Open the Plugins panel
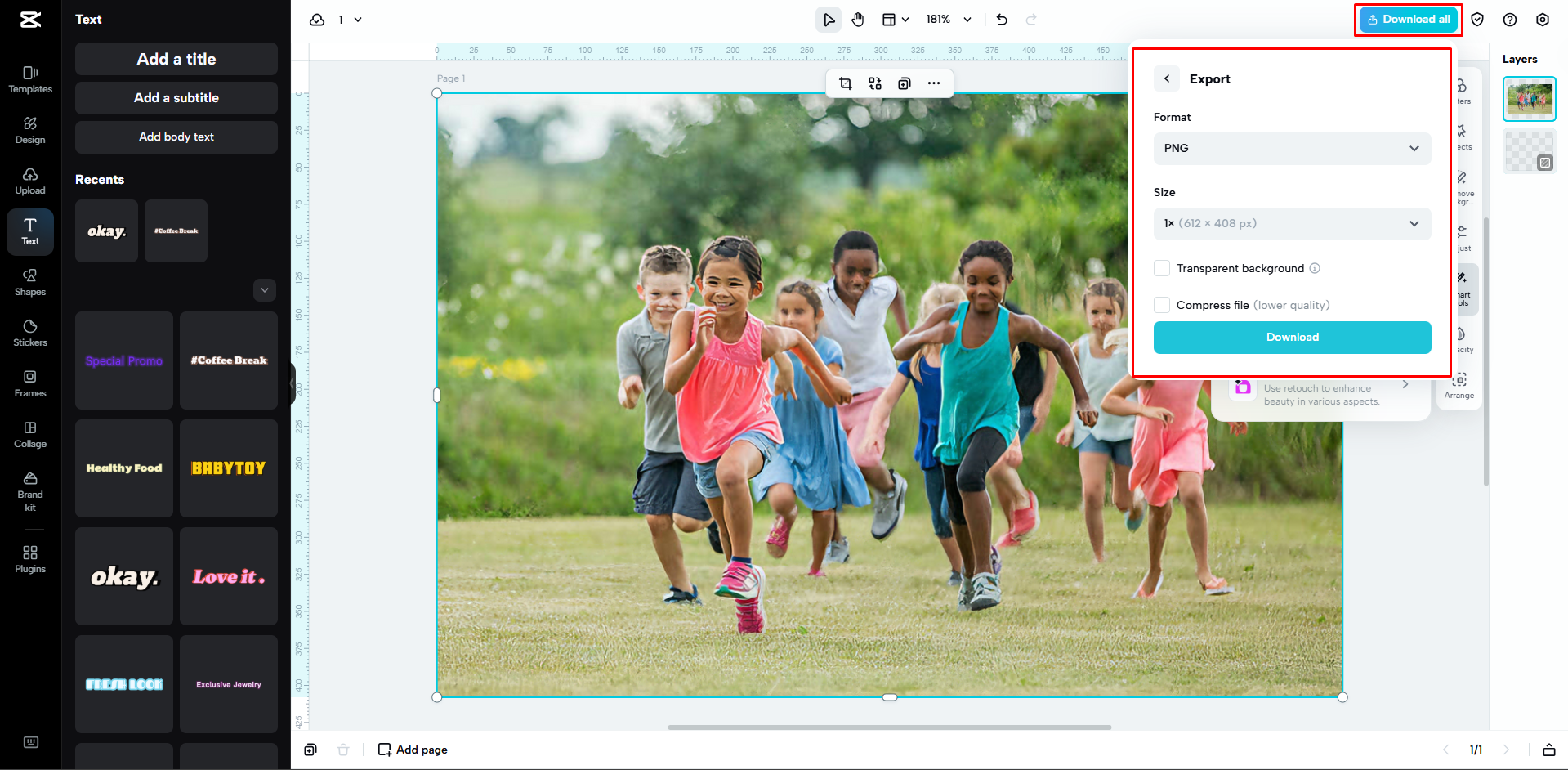Viewport: 1568px width, 770px height. tap(30, 560)
